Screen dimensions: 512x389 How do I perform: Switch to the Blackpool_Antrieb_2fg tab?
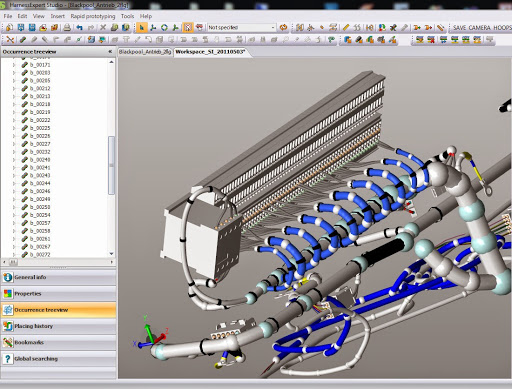145,52
